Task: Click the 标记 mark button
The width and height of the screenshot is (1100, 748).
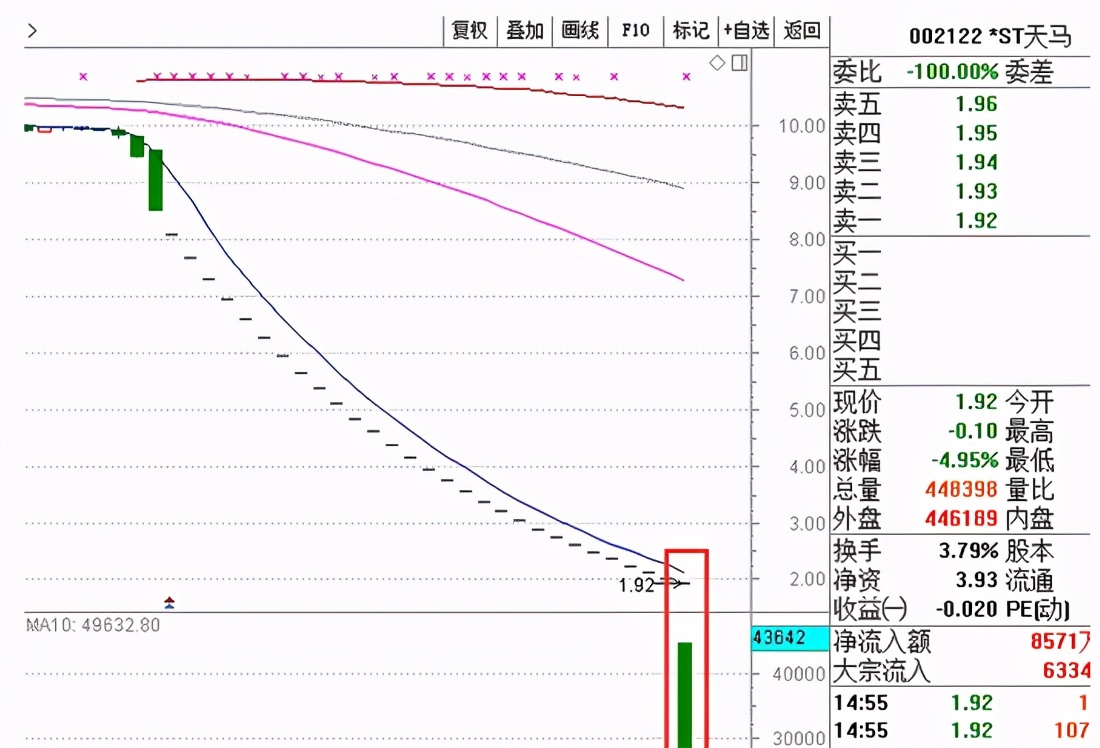Action: [x=690, y=30]
